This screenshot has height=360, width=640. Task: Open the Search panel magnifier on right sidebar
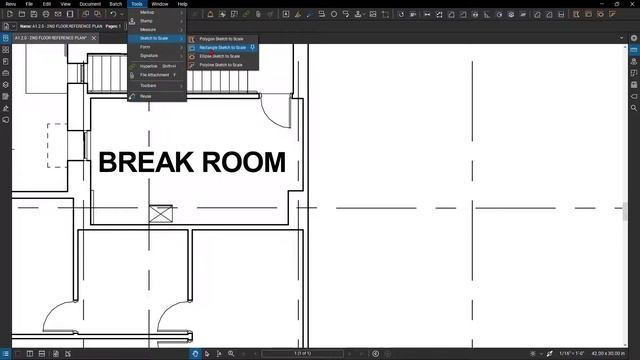click(633, 108)
